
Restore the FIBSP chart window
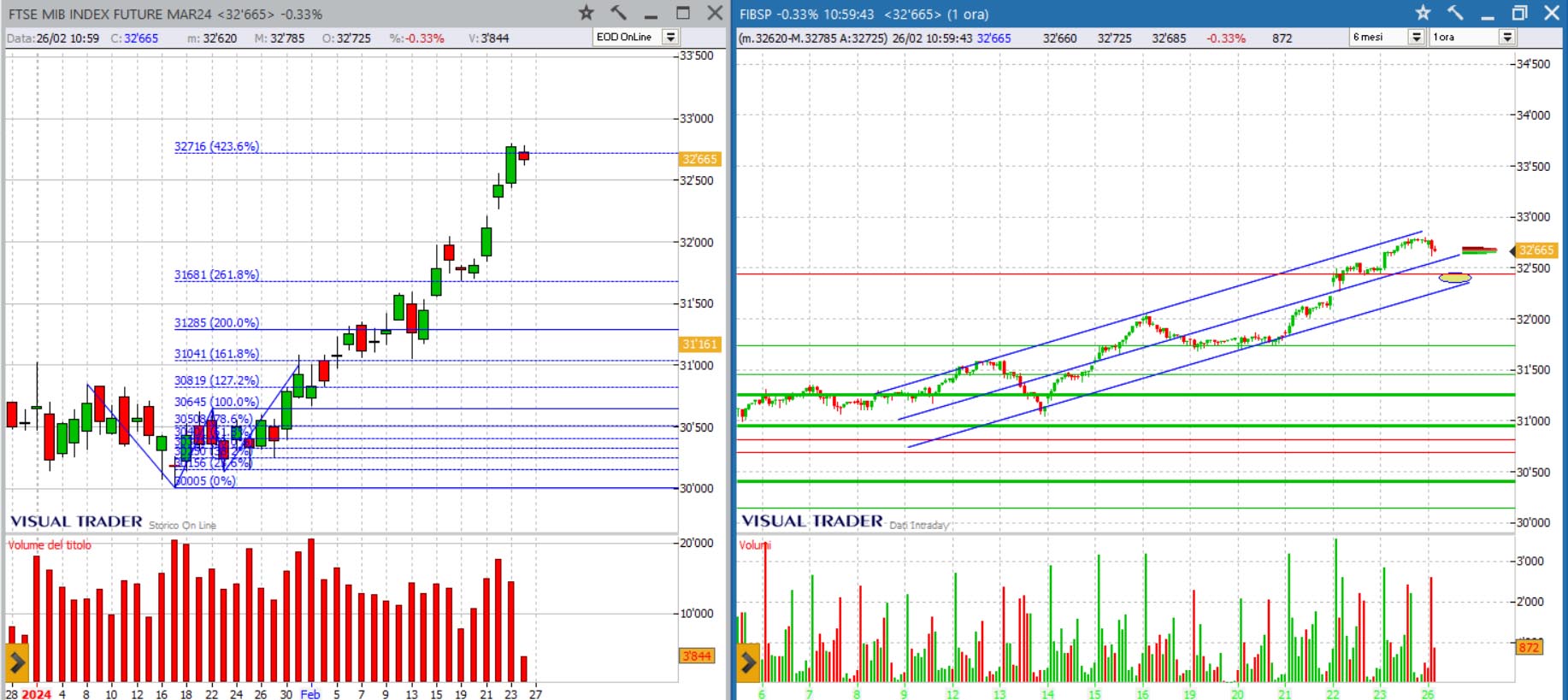pyautogui.click(x=1519, y=13)
